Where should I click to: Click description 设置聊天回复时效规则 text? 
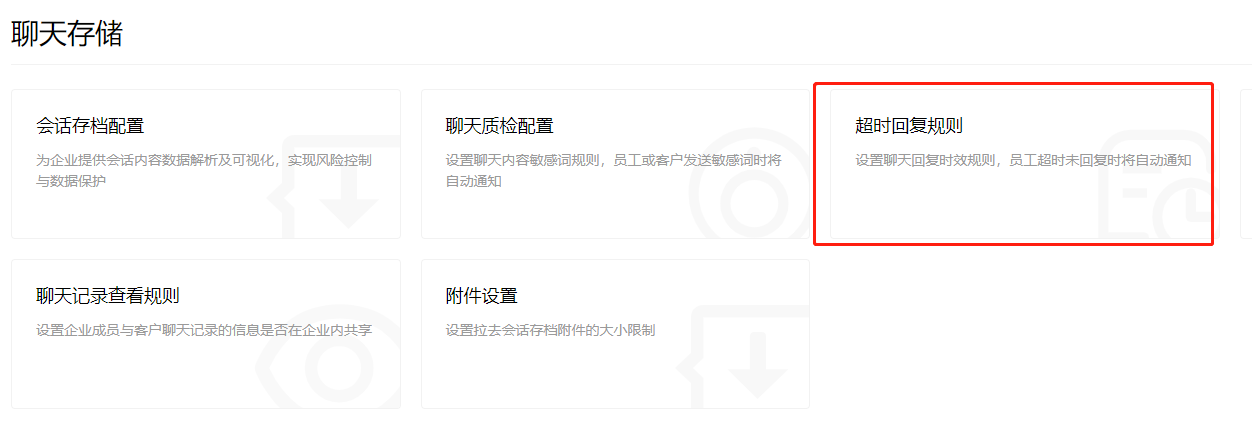[1023, 160]
